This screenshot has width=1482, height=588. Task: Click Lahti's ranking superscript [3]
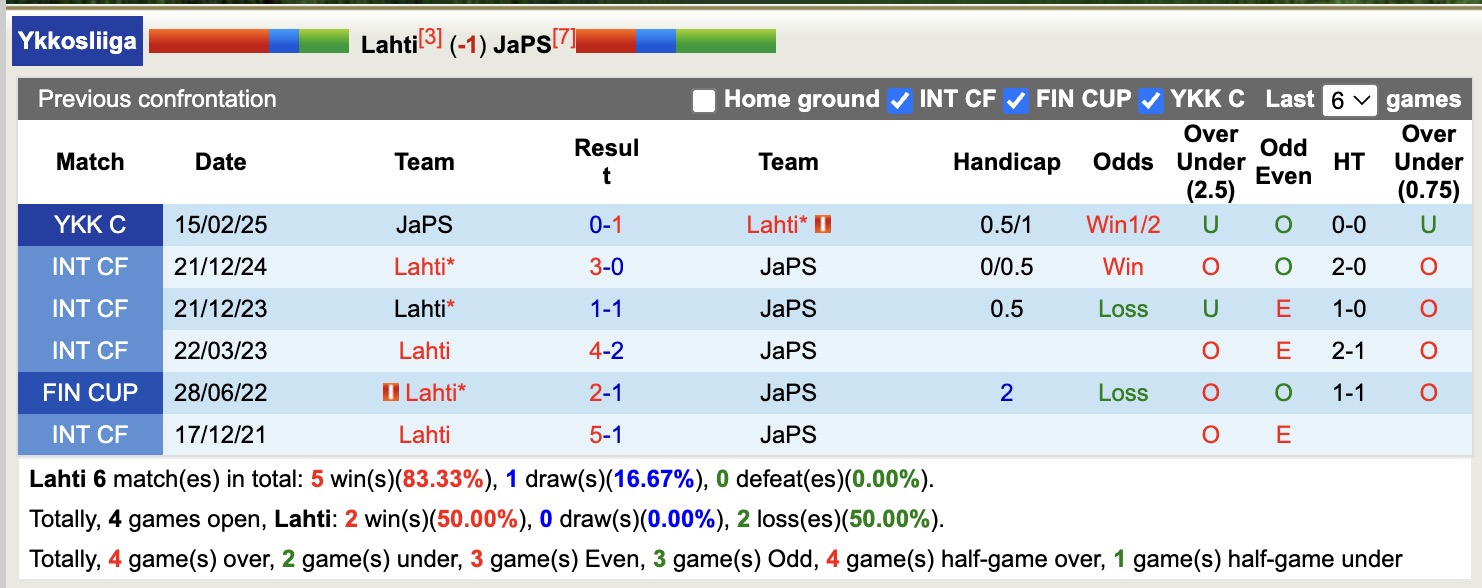pos(430,38)
